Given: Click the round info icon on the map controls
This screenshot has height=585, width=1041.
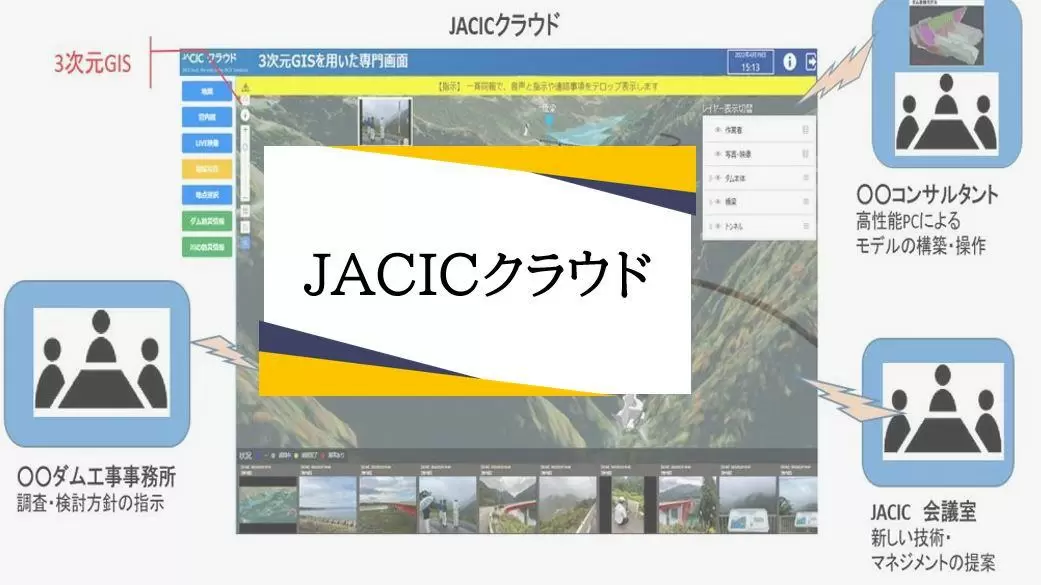Looking at the screenshot, I should (245, 115).
